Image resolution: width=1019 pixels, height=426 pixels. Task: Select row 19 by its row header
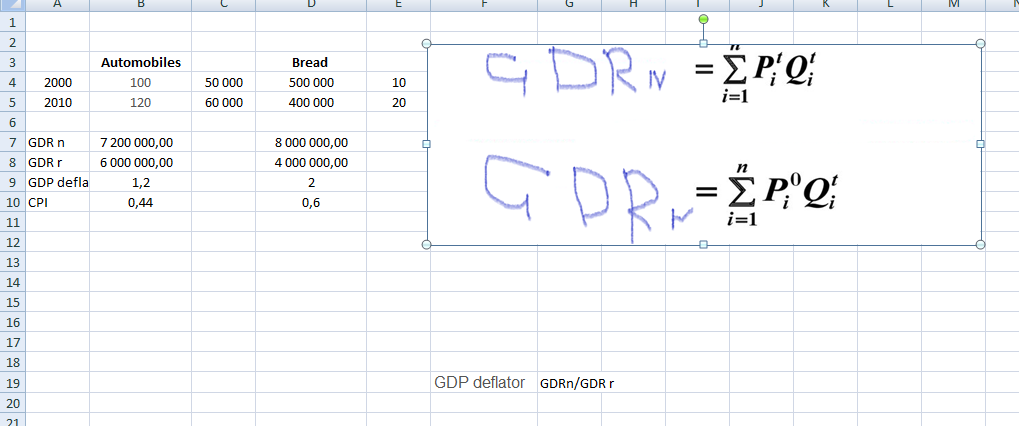click(x=12, y=382)
